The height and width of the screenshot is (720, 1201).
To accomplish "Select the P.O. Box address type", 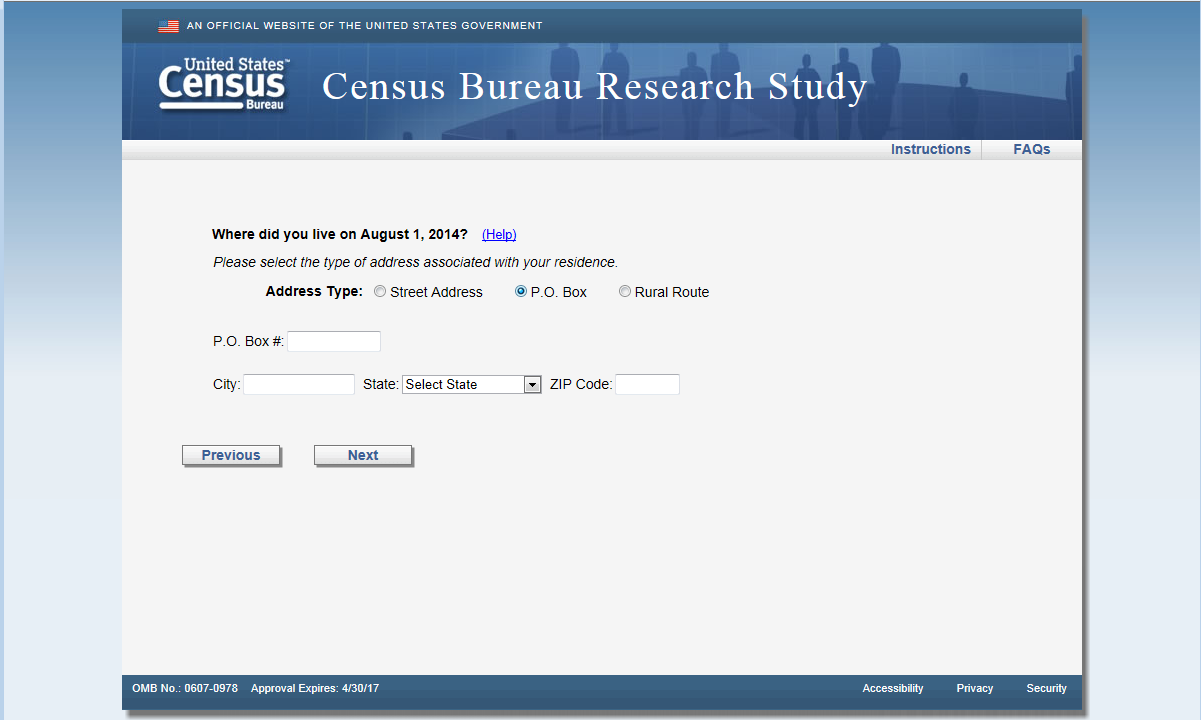I will click(x=521, y=292).
